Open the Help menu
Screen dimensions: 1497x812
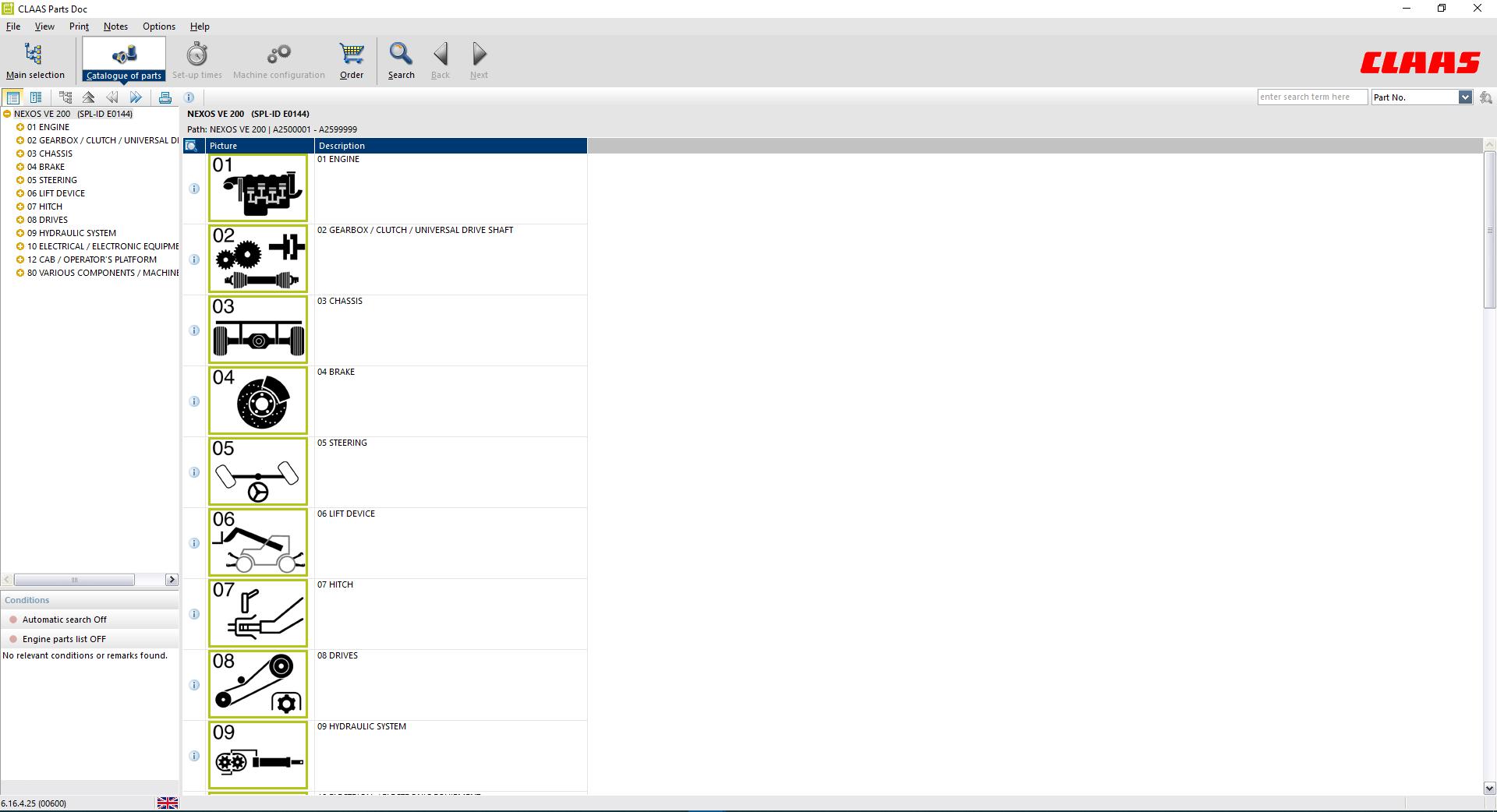(200, 26)
